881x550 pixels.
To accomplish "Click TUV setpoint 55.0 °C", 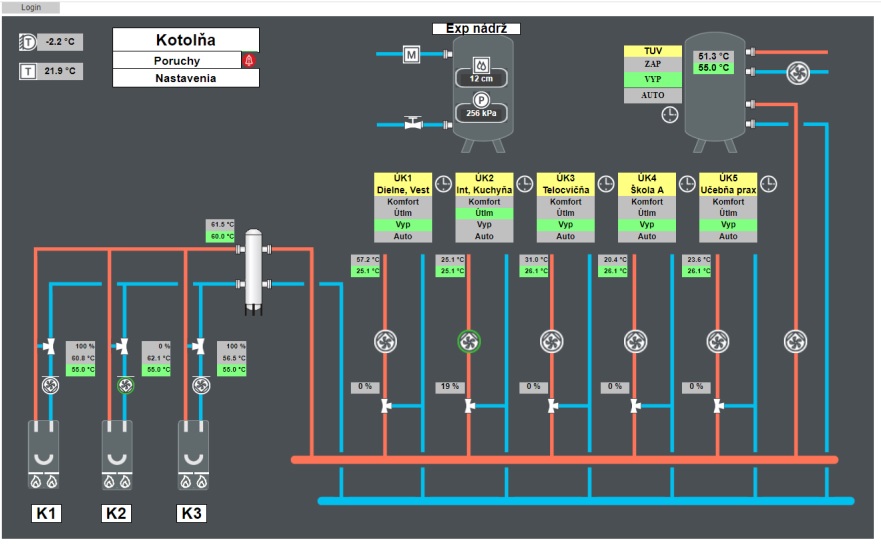I will [x=714, y=68].
